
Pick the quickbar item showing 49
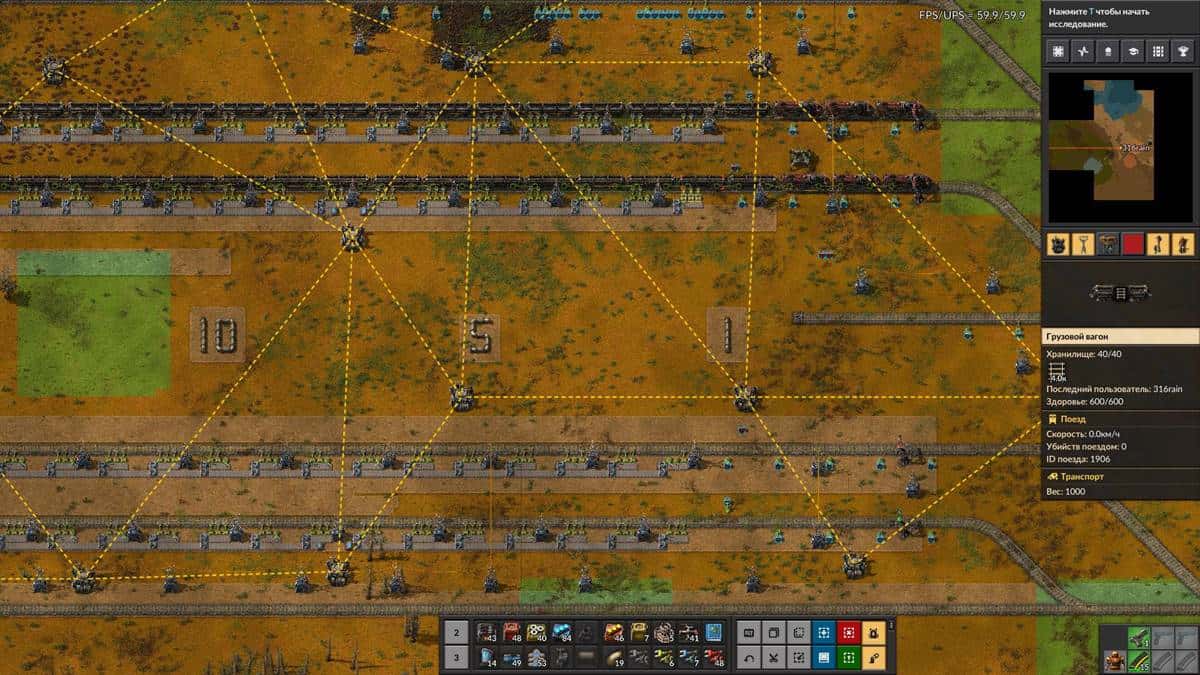click(512, 658)
